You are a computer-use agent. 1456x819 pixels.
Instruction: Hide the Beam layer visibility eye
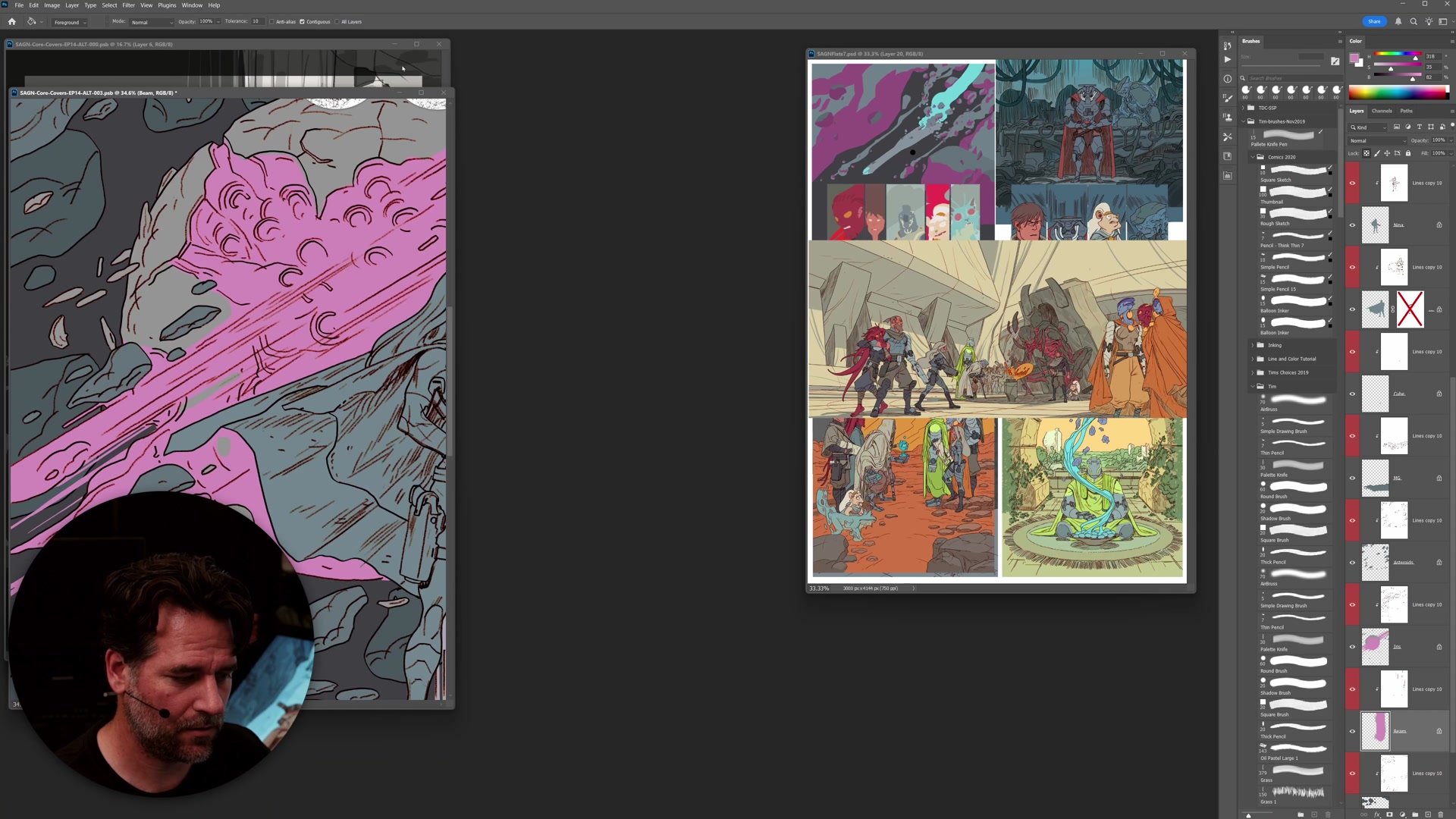tap(1352, 731)
